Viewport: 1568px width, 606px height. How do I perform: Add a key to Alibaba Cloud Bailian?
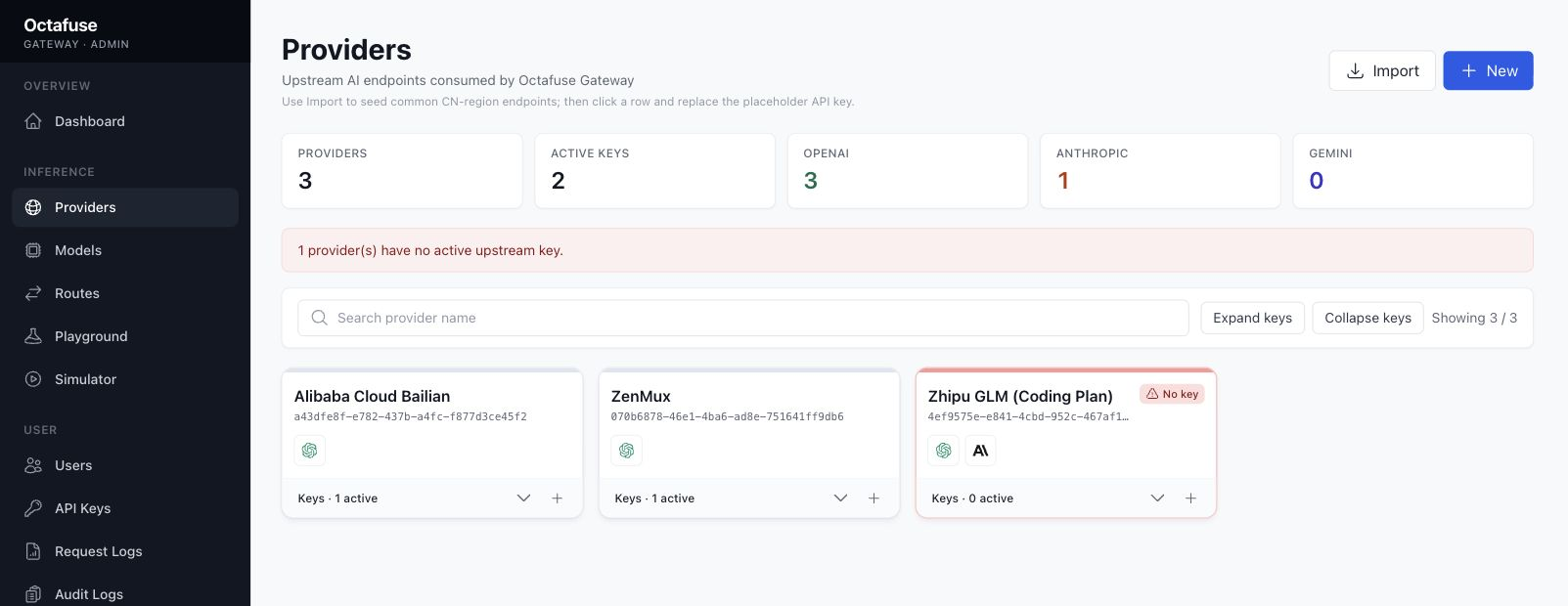558,498
